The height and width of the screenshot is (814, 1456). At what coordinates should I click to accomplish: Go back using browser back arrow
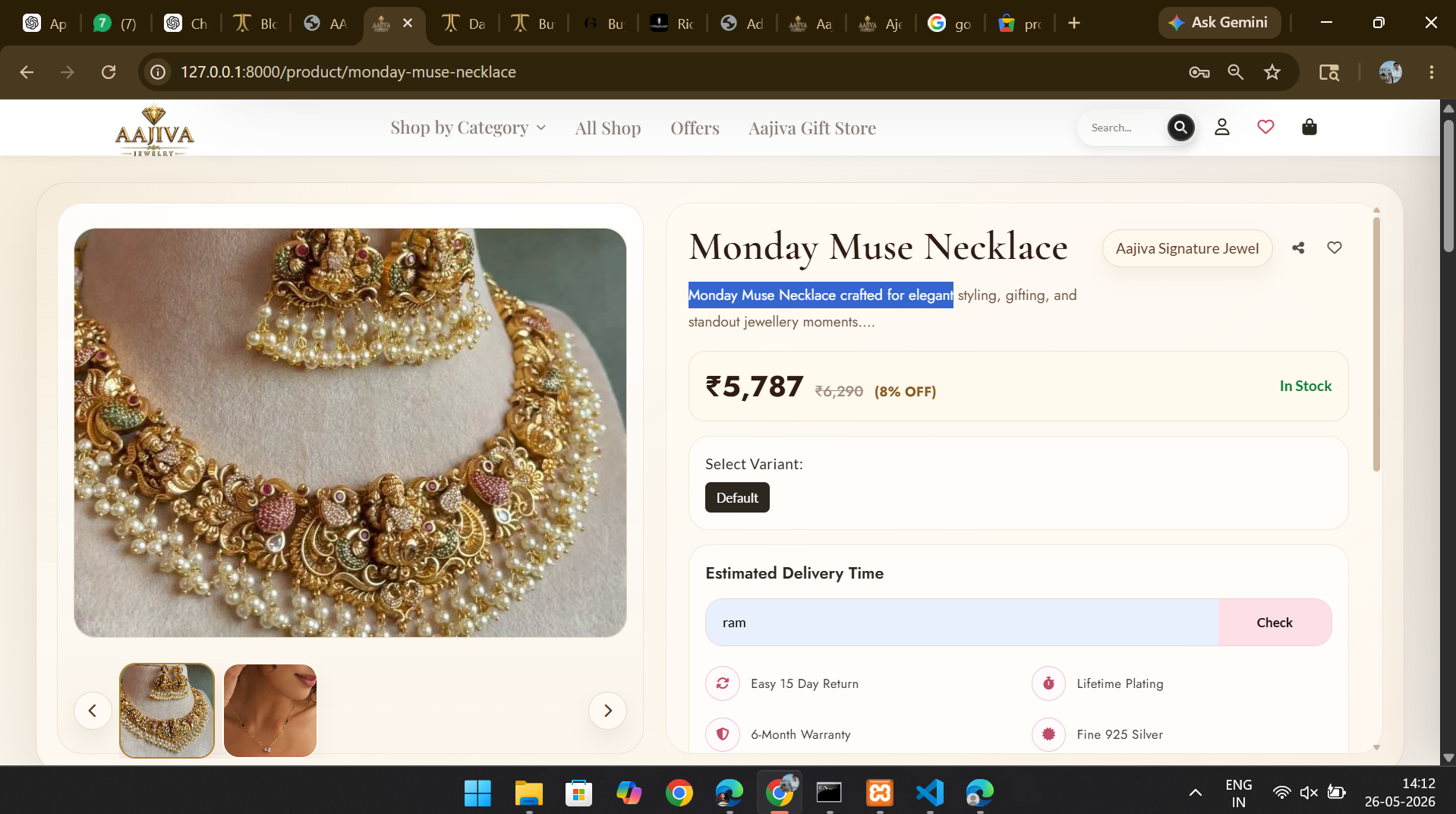27,71
